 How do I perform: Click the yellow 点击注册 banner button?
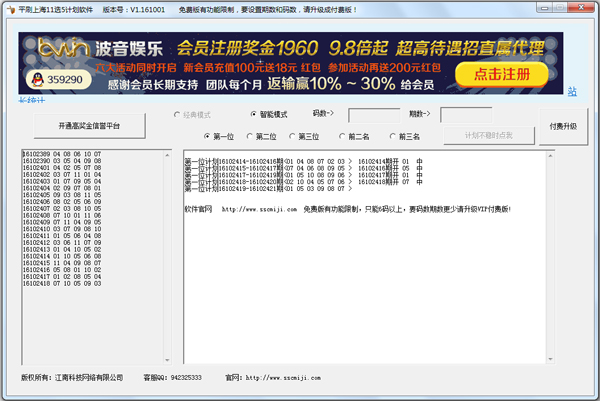tap(502, 74)
